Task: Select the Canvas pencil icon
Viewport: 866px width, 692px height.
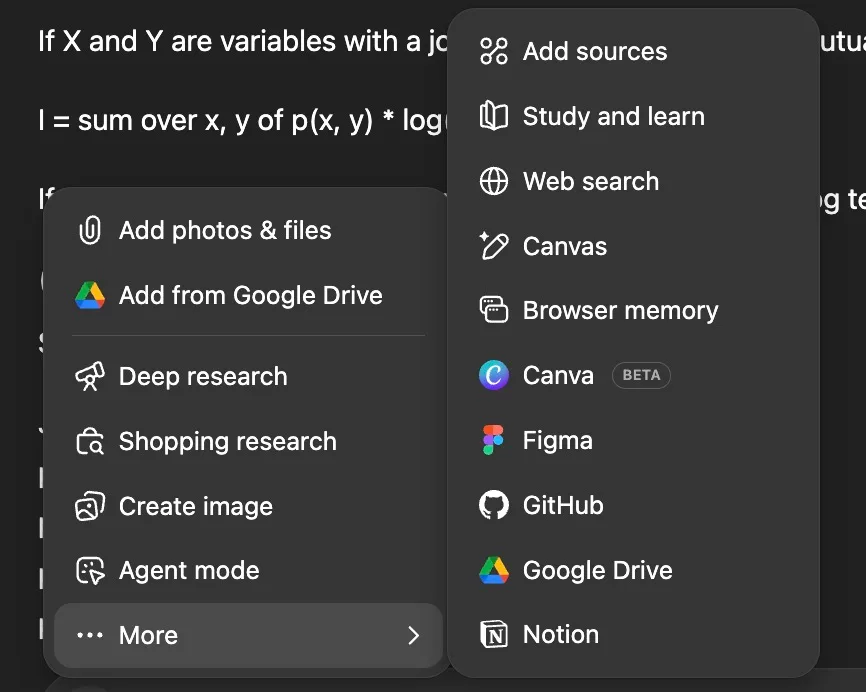Action: [492, 246]
